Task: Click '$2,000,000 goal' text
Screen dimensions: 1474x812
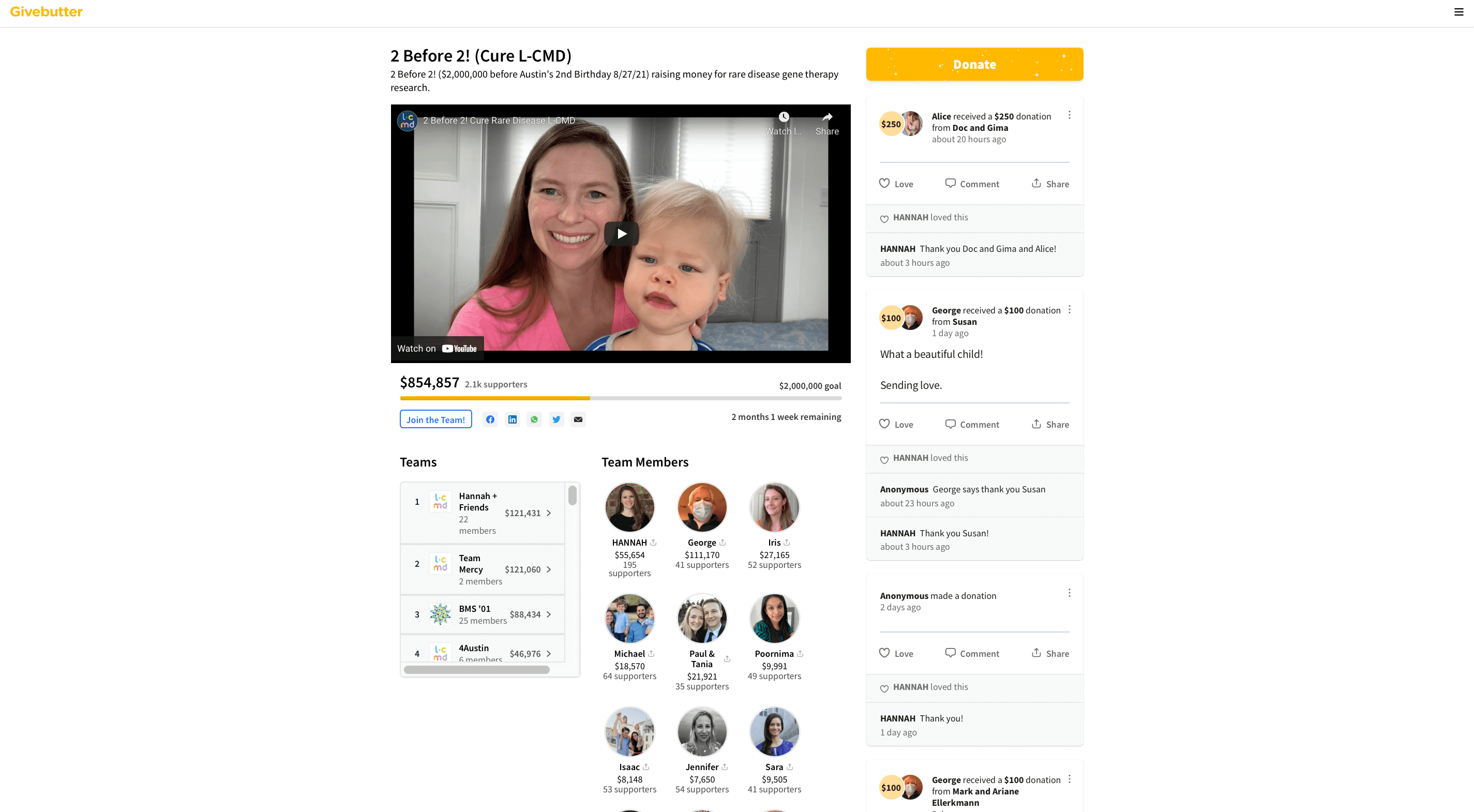Action: tap(810, 386)
